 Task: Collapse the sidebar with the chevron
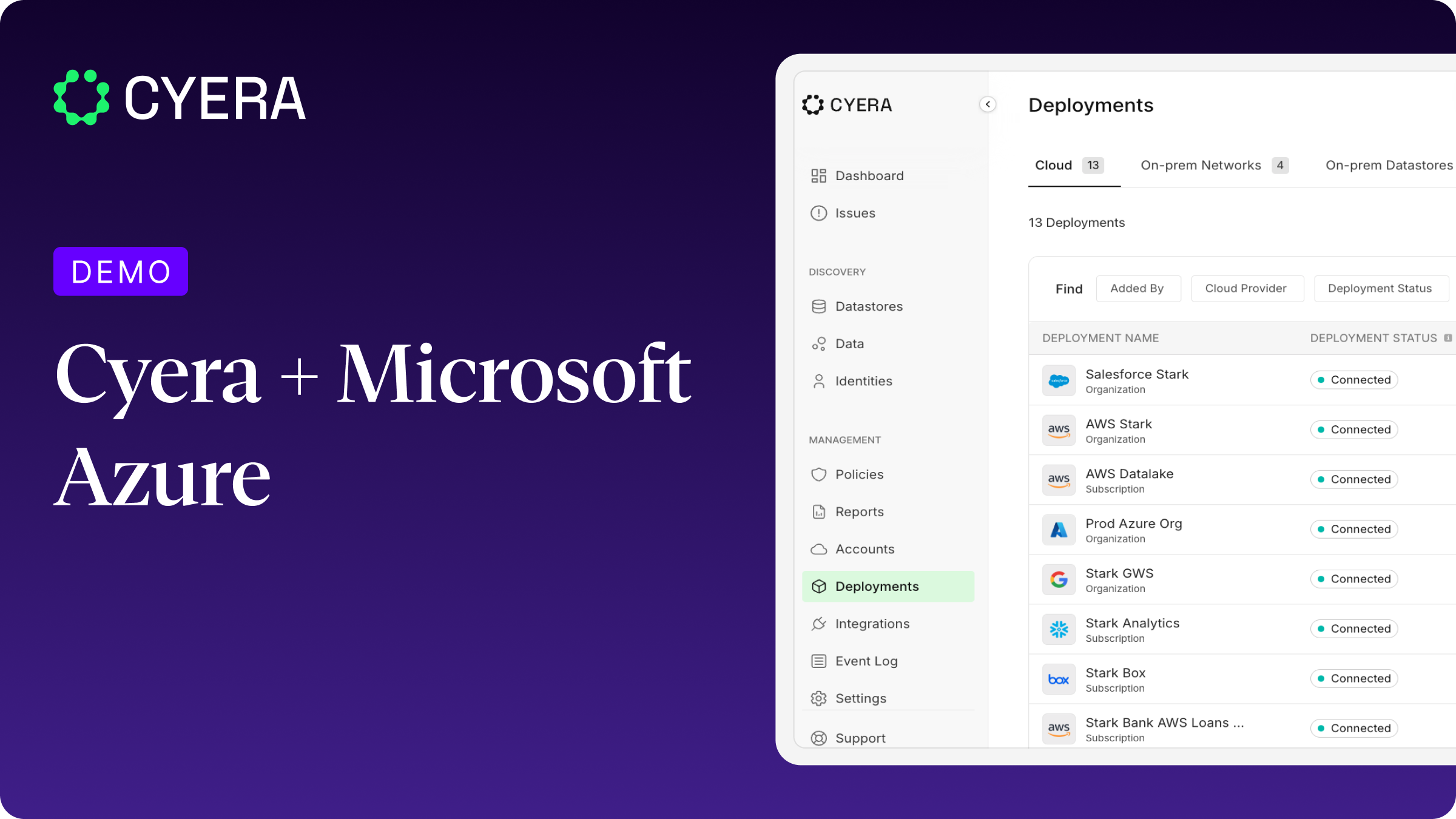click(x=988, y=104)
